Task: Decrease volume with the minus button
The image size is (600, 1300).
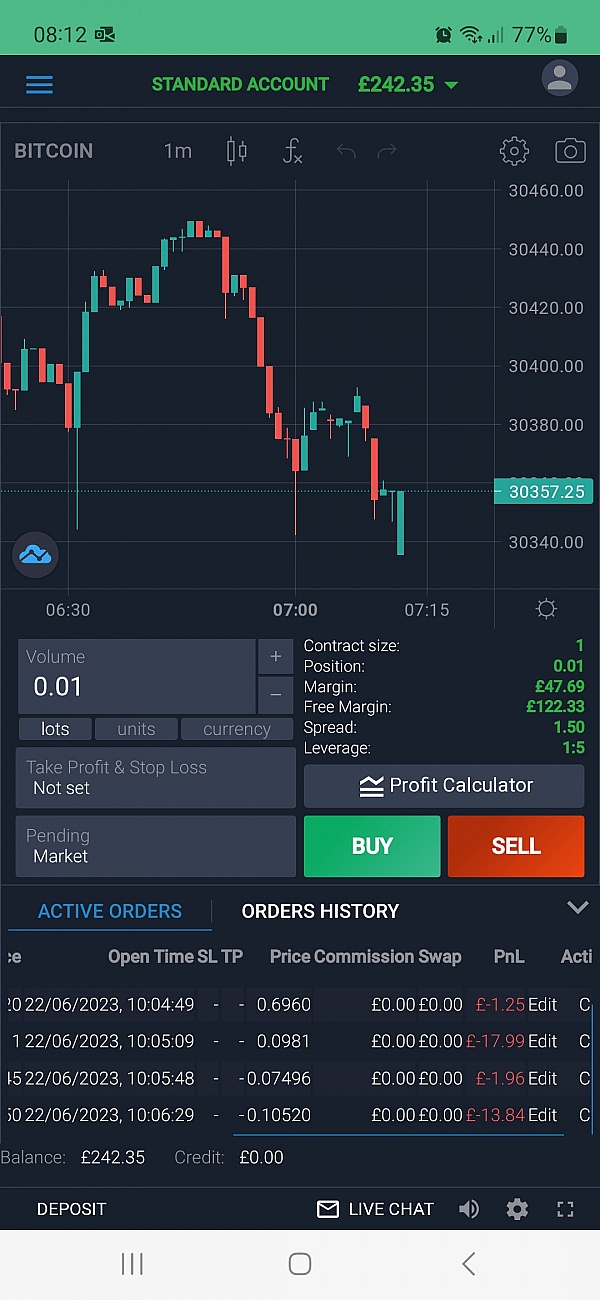Action: coord(276,694)
